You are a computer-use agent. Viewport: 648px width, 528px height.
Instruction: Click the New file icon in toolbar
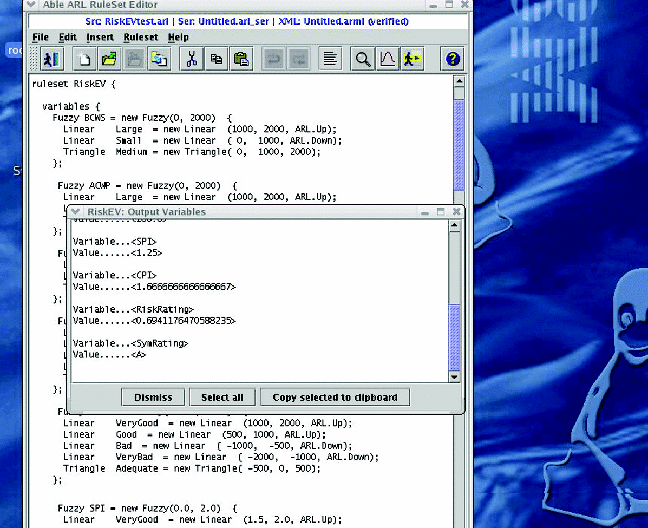pyautogui.click(x=86, y=60)
